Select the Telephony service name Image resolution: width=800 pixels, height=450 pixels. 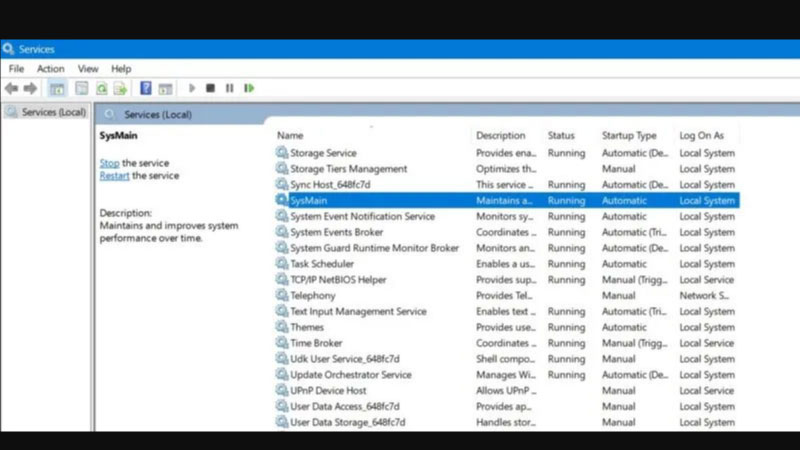313,295
